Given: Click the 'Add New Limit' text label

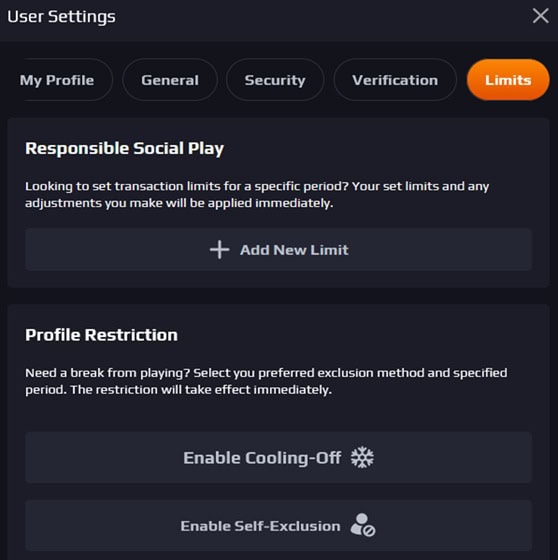Looking at the screenshot, I should [x=294, y=250].
